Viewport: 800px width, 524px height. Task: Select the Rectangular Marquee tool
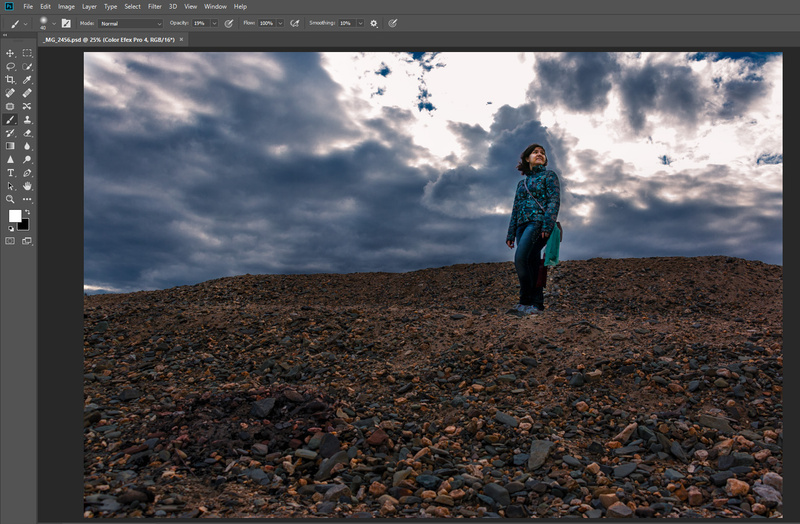pyautogui.click(x=27, y=53)
